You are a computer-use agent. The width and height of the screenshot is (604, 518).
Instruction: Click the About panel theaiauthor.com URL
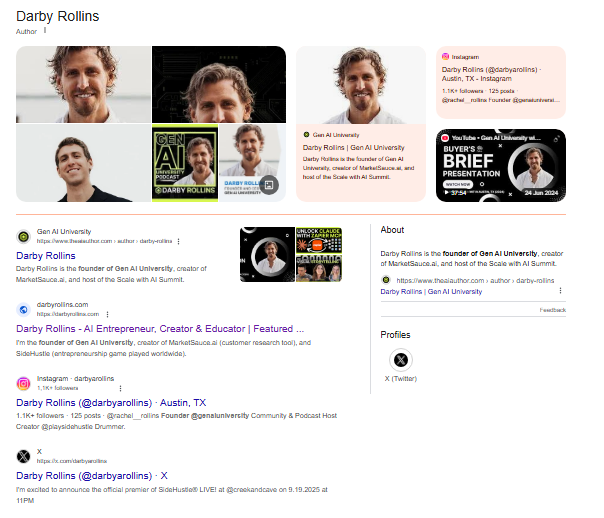pos(475,280)
